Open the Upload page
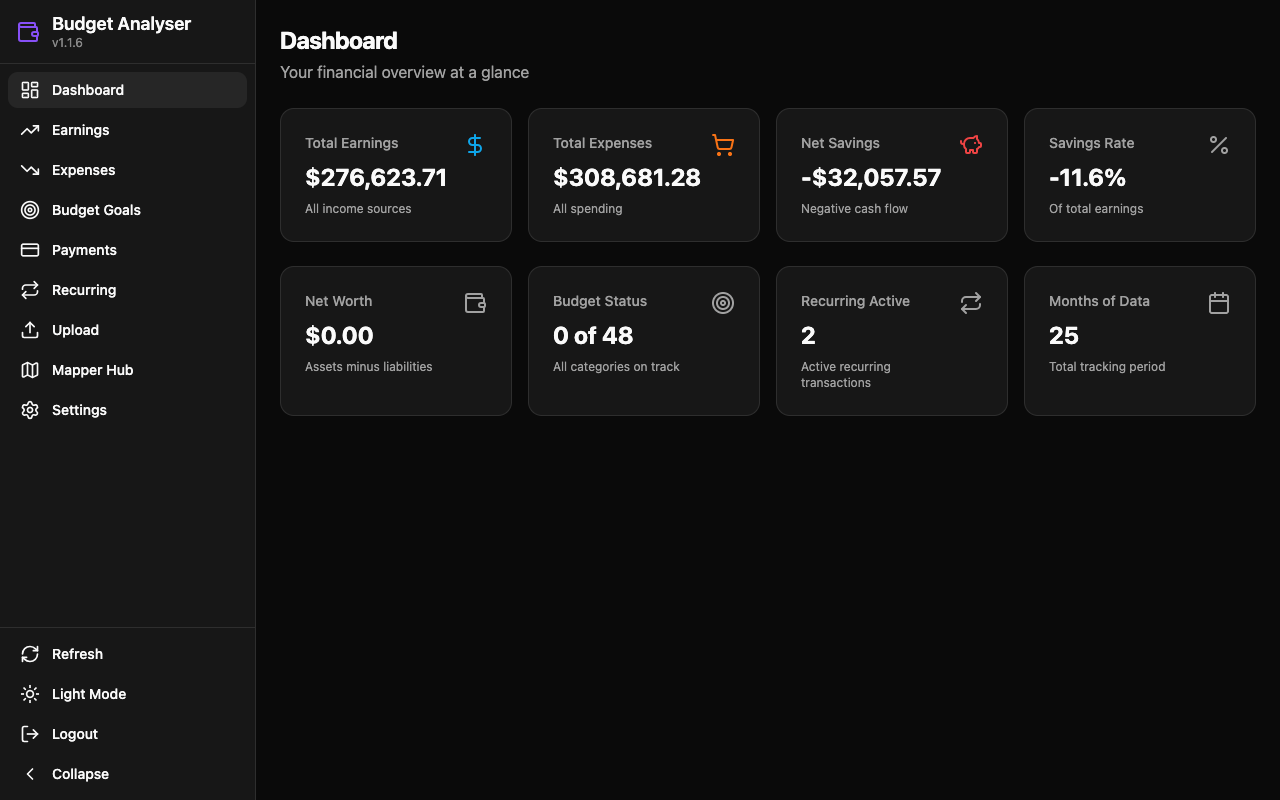This screenshot has height=800, width=1280. (x=75, y=330)
